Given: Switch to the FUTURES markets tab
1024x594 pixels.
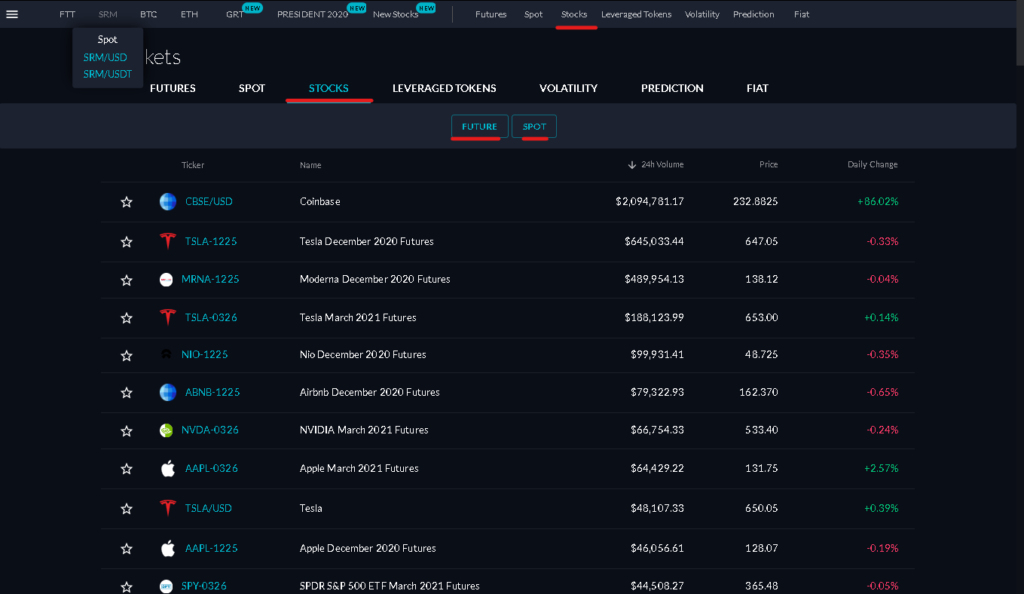Looking at the screenshot, I should pyautogui.click(x=172, y=88).
